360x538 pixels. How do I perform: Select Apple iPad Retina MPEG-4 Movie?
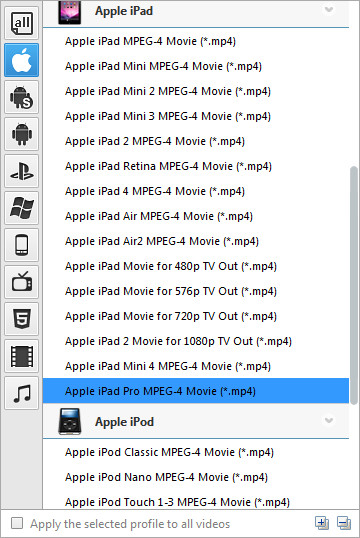coord(196,166)
